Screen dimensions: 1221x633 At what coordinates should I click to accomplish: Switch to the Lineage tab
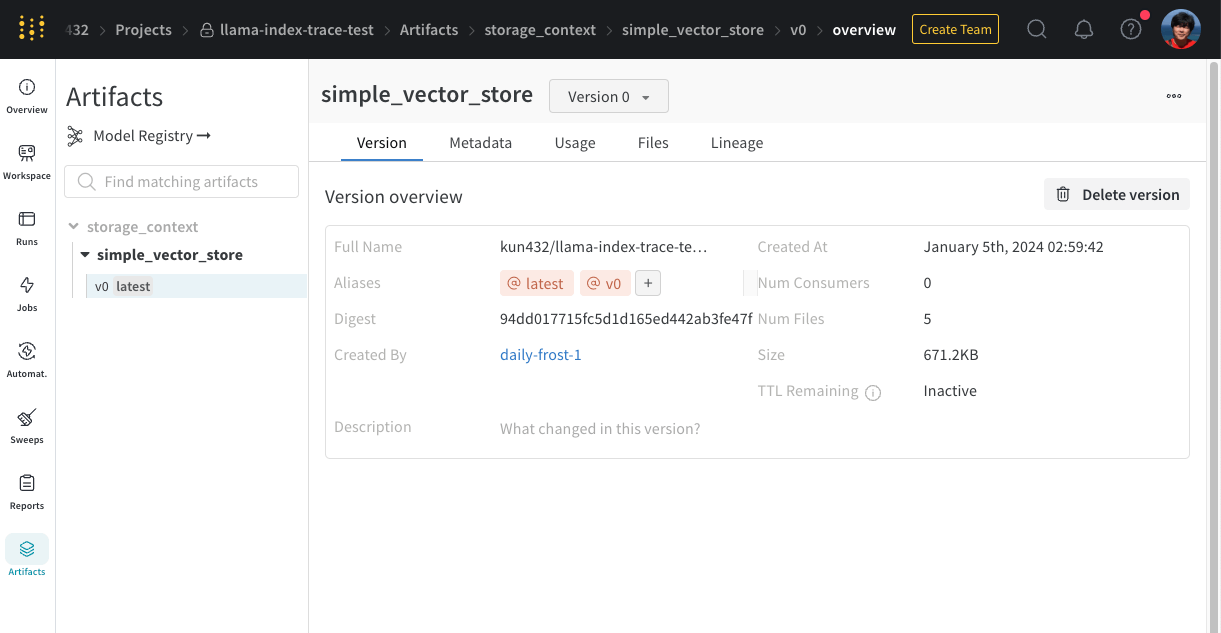click(737, 143)
